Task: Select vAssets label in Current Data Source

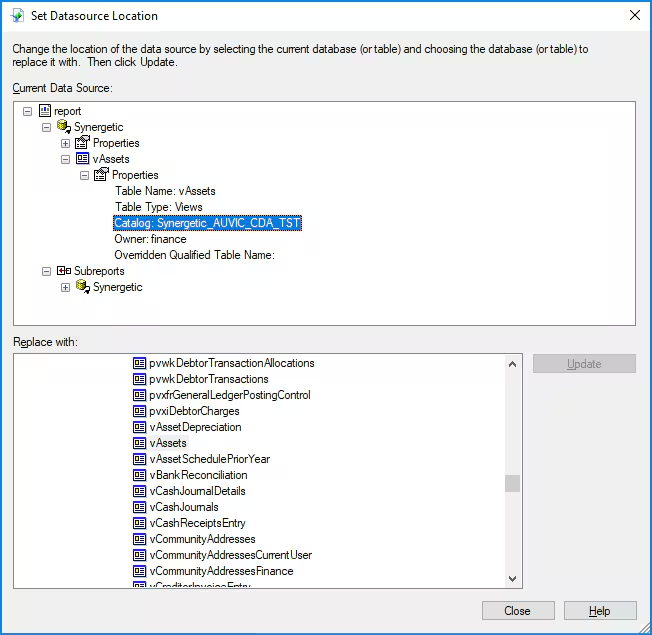Action: point(111,159)
